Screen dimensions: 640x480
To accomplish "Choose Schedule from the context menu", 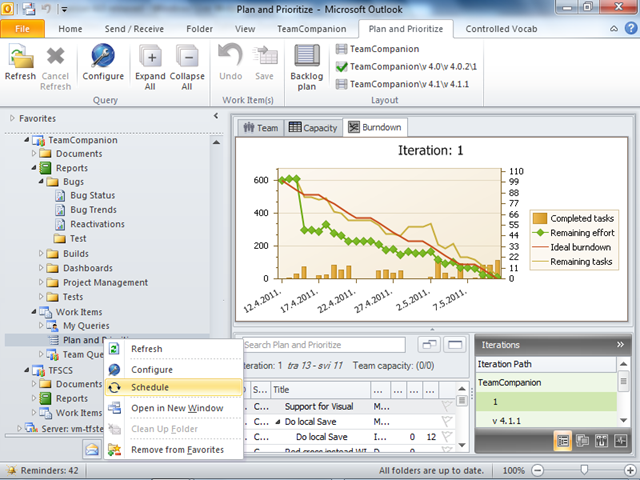I will (150, 387).
